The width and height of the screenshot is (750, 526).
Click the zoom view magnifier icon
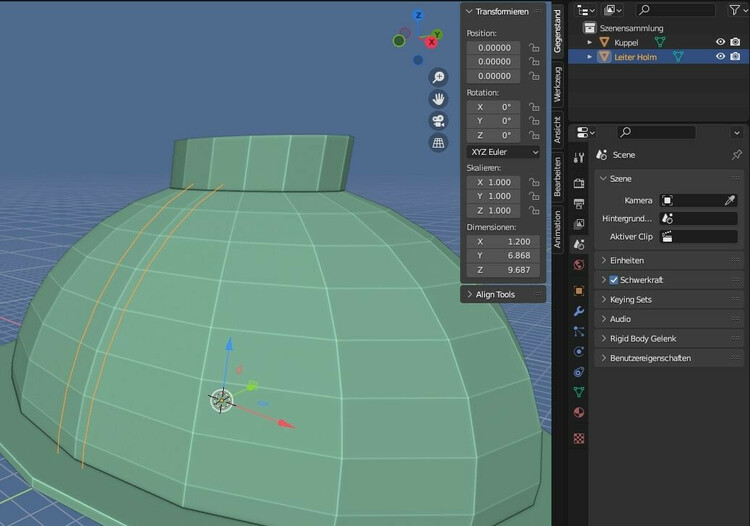click(438, 77)
